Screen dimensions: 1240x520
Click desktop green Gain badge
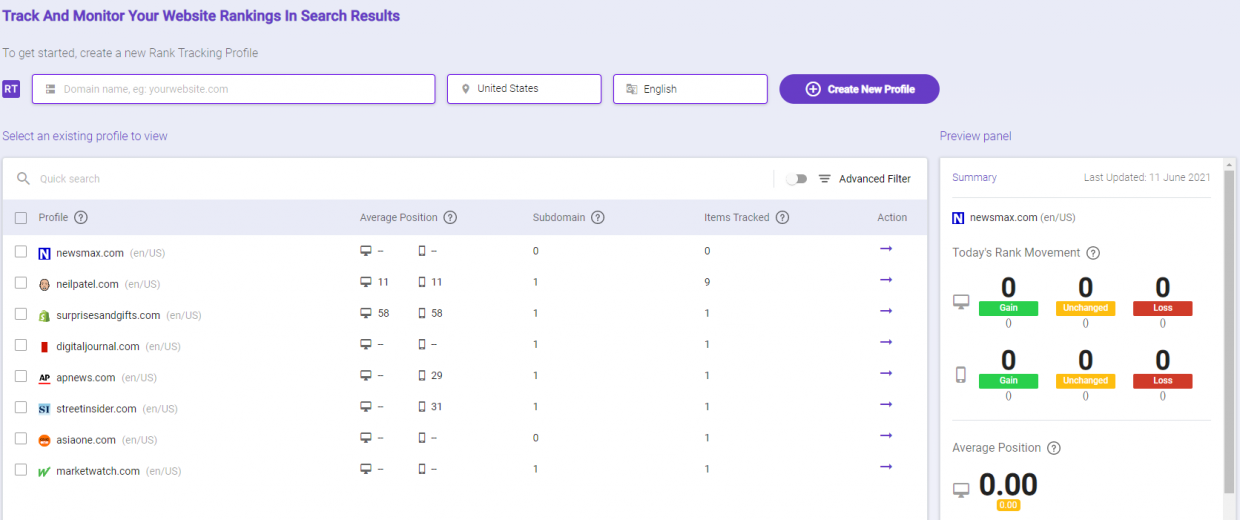pos(1008,308)
